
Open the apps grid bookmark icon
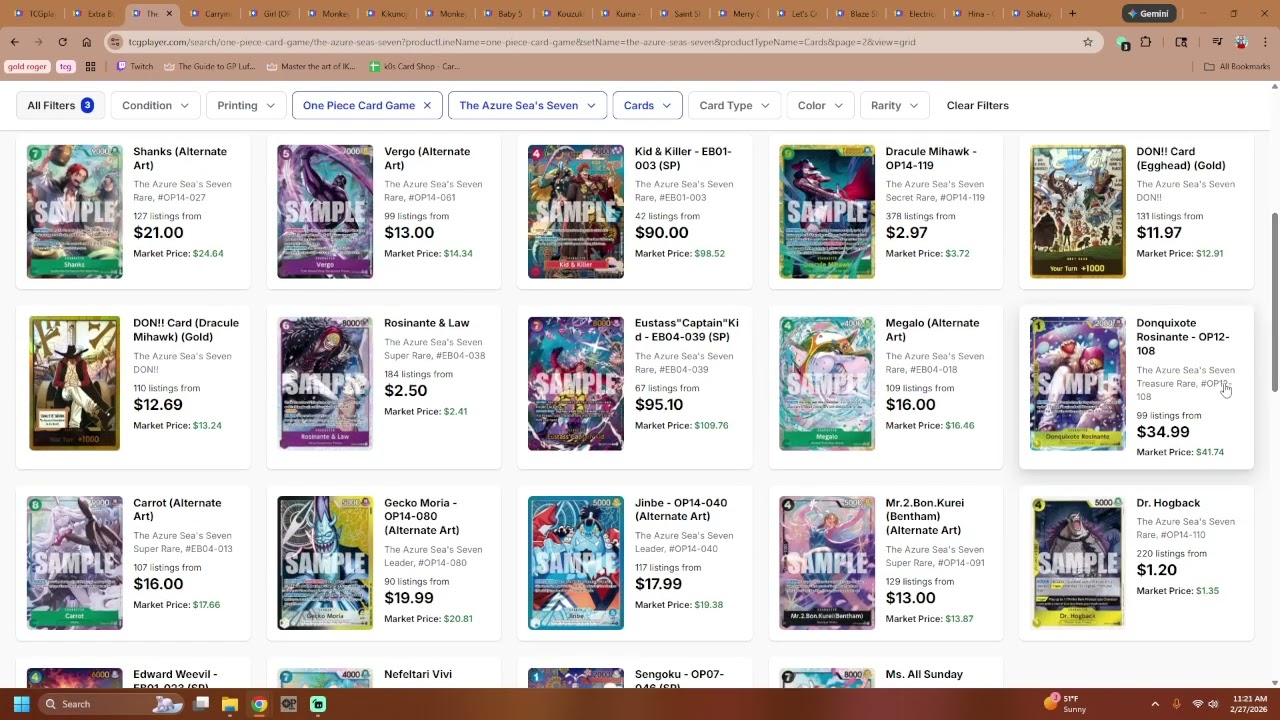pos(90,66)
